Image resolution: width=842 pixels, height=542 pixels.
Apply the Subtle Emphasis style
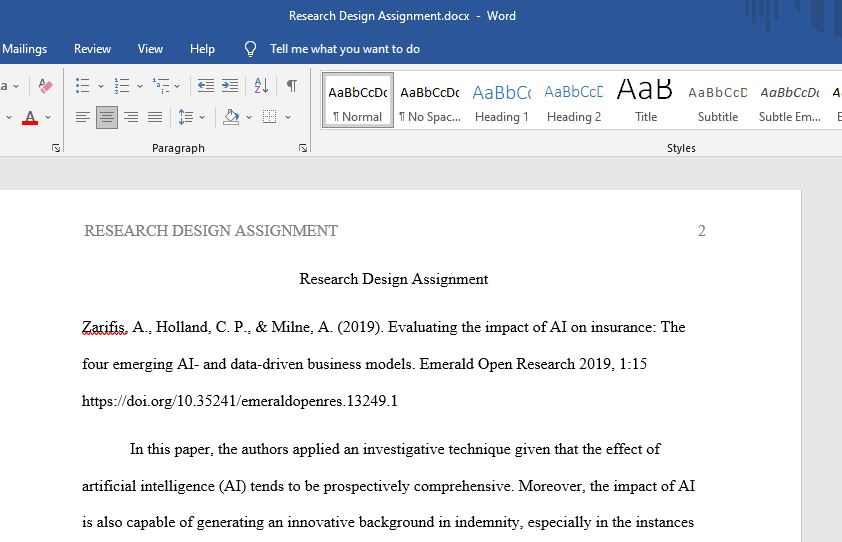click(789, 100)
